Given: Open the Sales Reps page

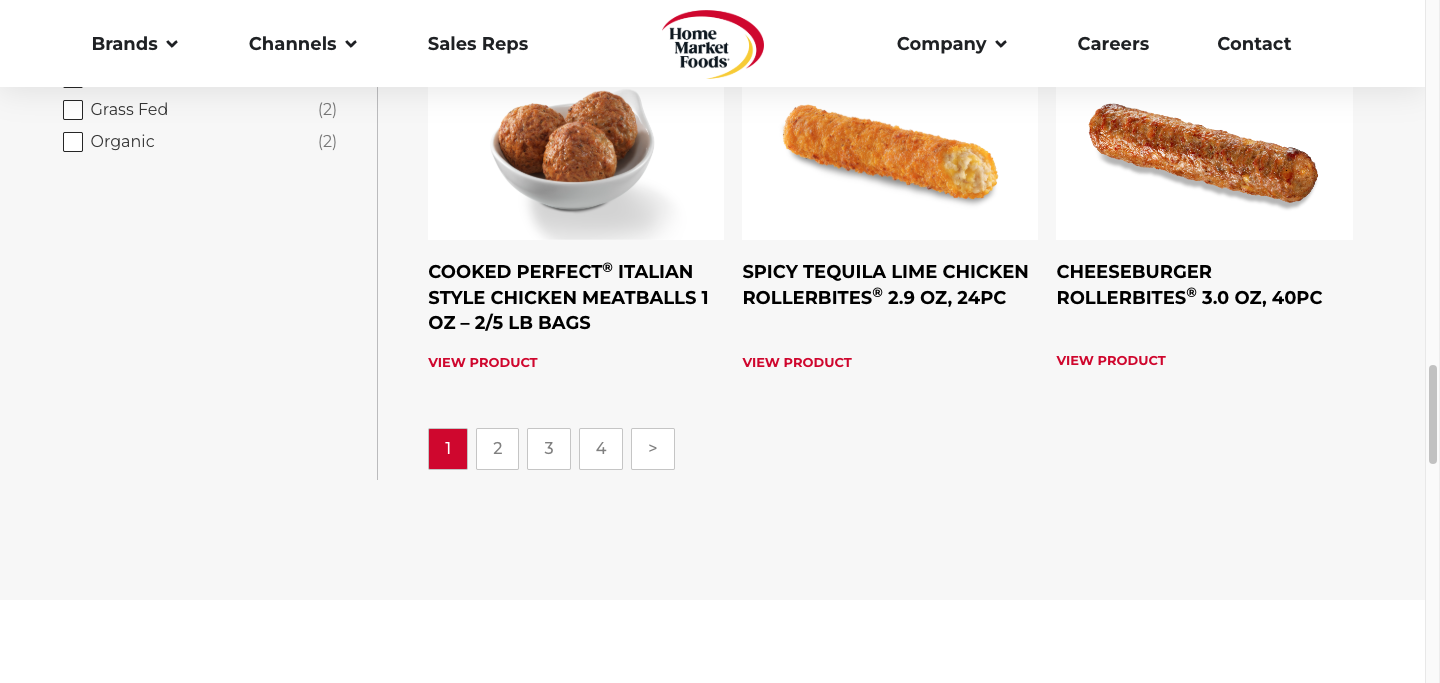Looking at the screenshot, I should 478,44.
